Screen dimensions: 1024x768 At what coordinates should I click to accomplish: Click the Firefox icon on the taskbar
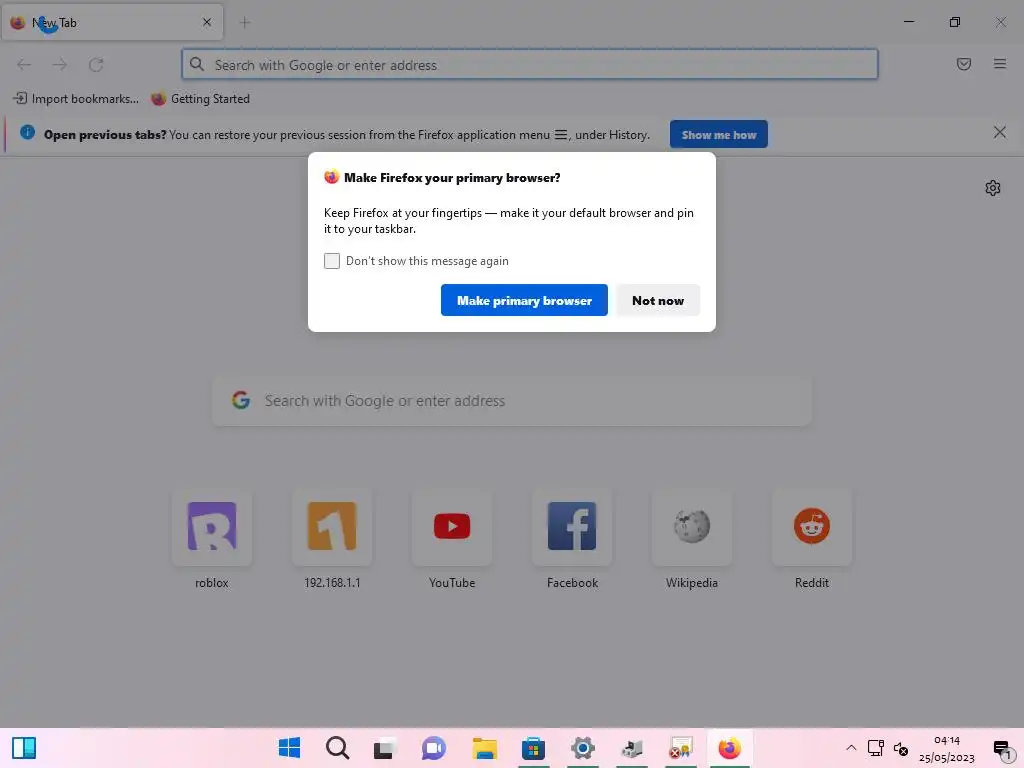pyautogui.click(x=729, y=748)
